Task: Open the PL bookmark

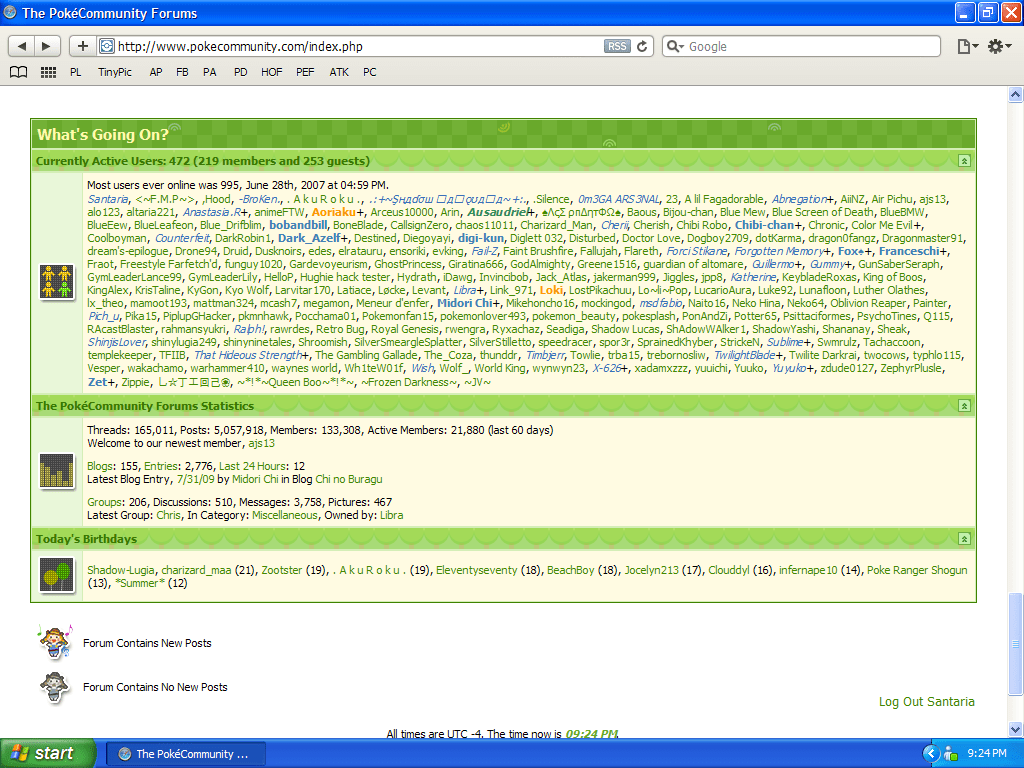Action: [x=76, y=72]
